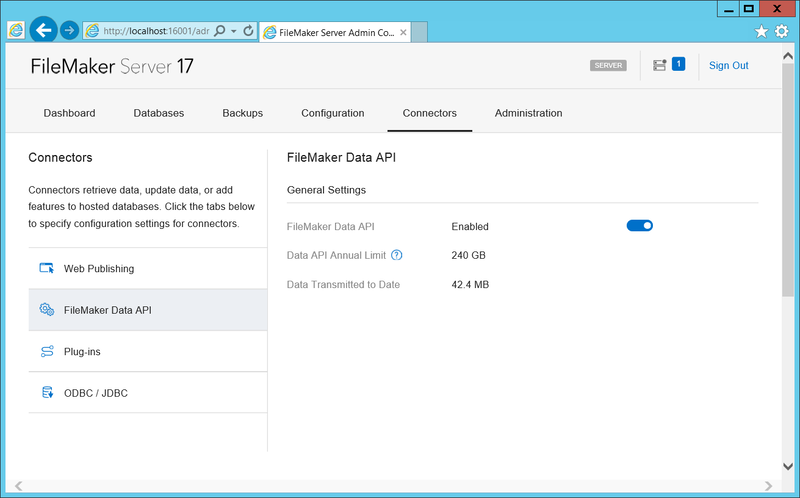Click the Data API Annual Limit help icon

coord(397,255)
